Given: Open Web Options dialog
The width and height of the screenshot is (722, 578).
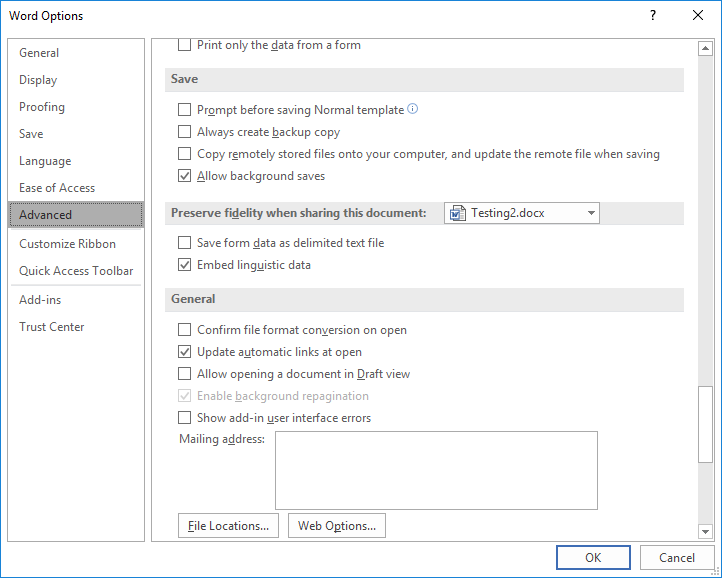Looking at the screenshot, I should point(337,526).
